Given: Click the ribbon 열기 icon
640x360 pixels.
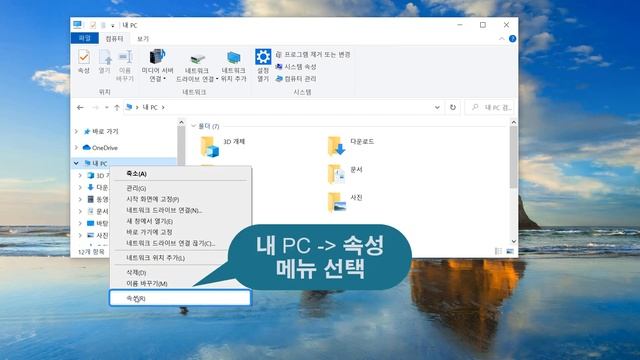Looking at the screenshot, I should click(x=105, y=57).
